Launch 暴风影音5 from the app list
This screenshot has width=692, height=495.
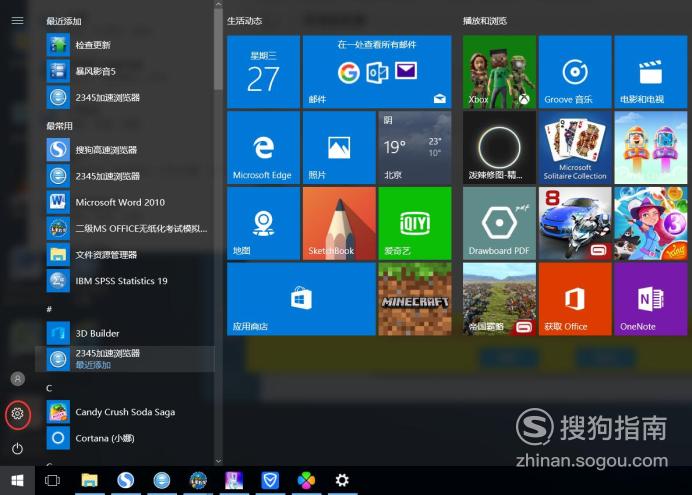tap(124, 71)
